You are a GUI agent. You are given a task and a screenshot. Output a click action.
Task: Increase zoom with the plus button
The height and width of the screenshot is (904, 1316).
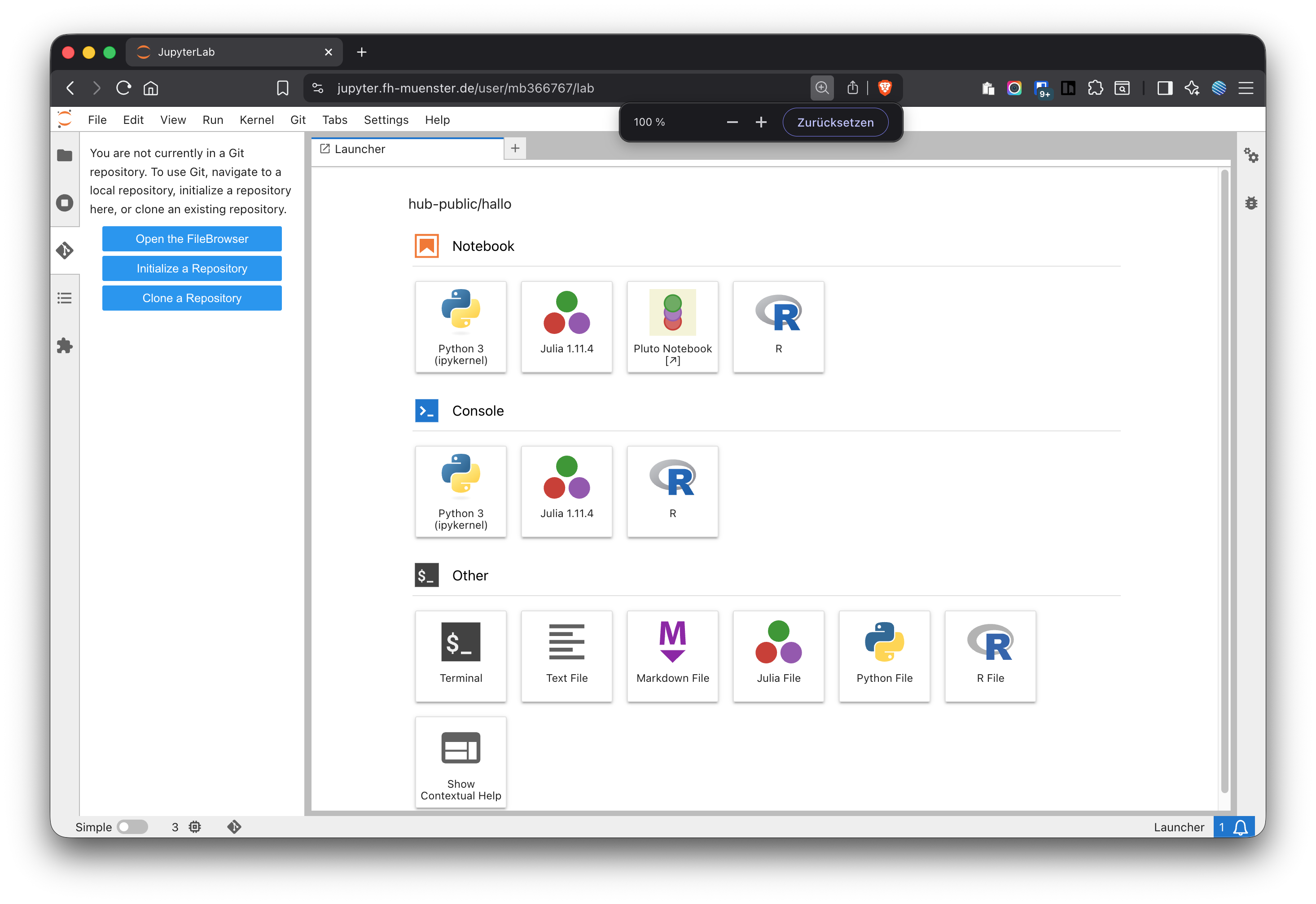tap(760, 123)
